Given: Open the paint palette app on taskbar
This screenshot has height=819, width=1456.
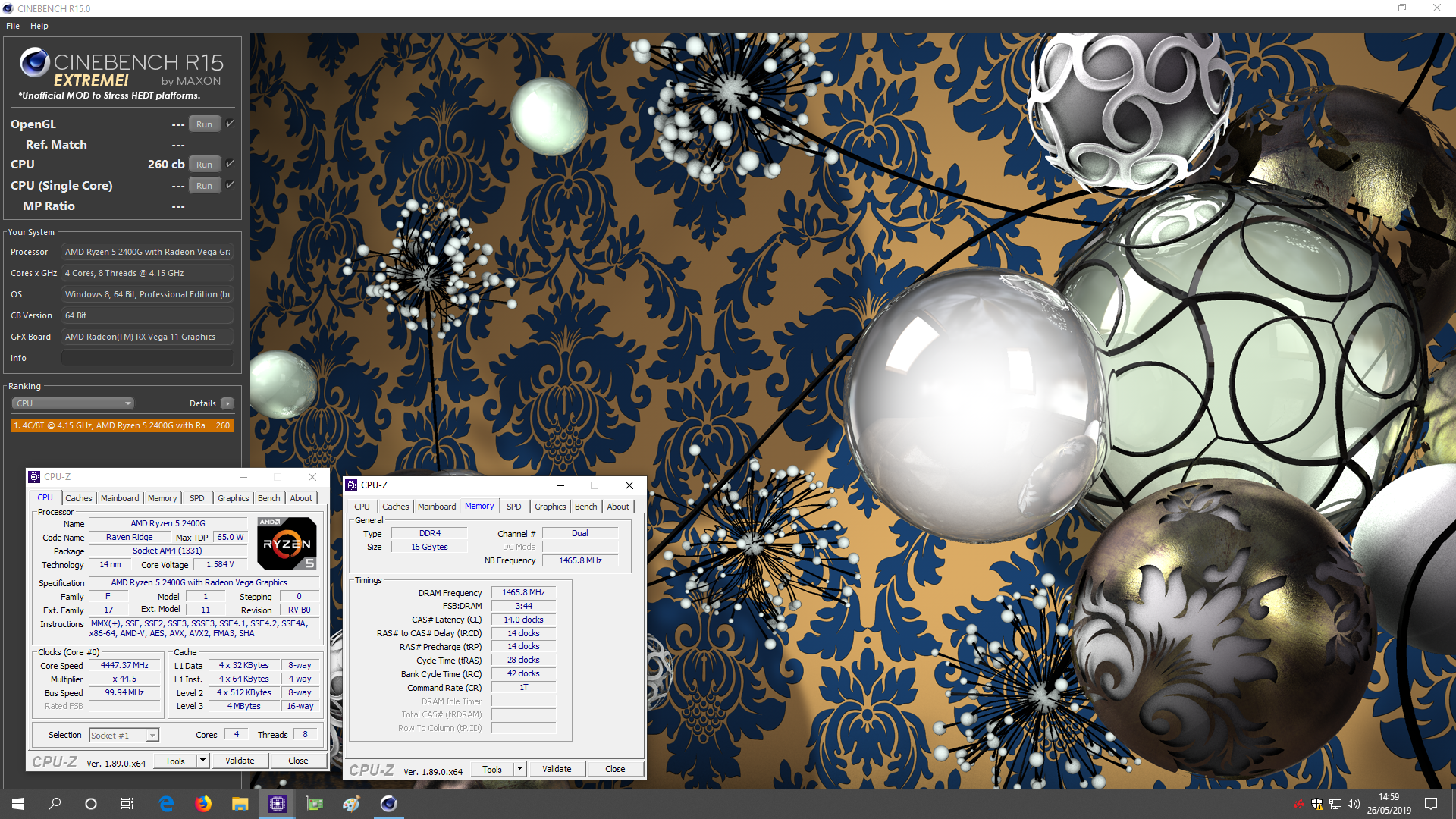Looking at the screenshot, I should point(351,804).
